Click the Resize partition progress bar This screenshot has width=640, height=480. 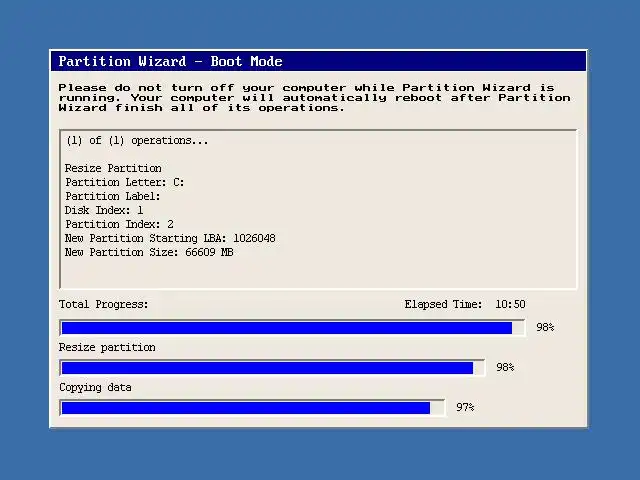tap(272, 368)
